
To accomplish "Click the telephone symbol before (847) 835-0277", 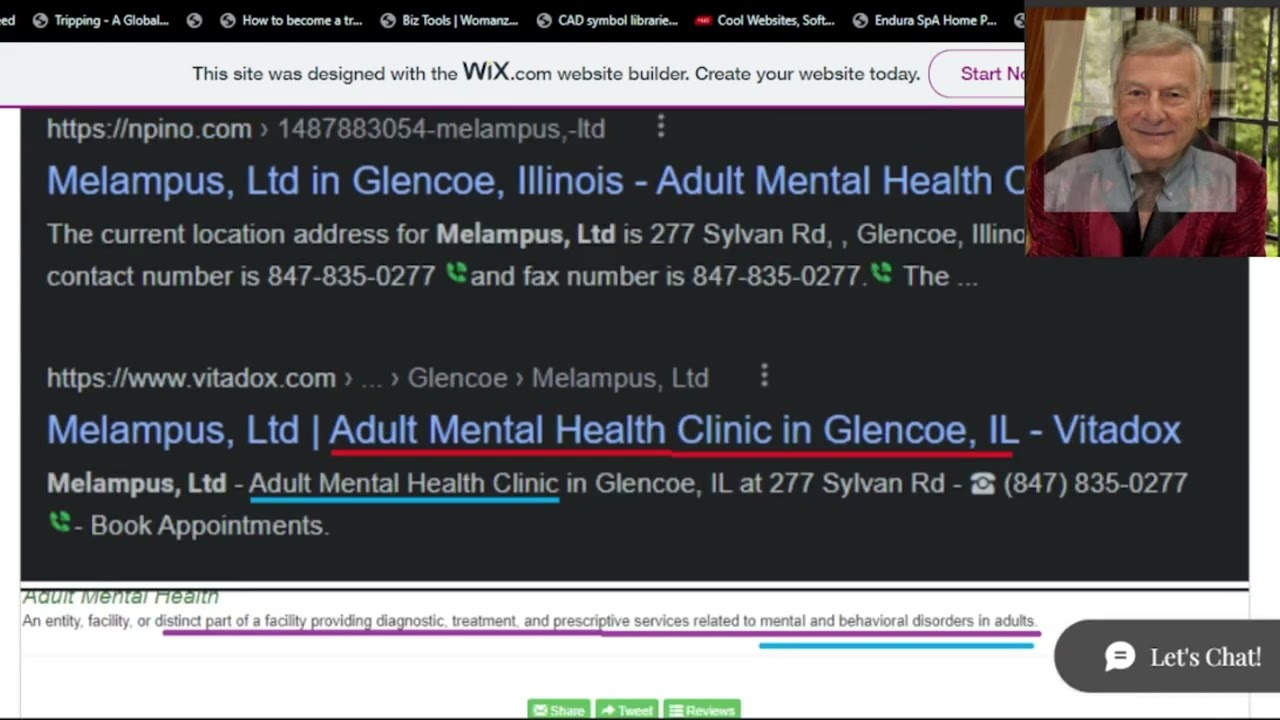I will point(983,484).
